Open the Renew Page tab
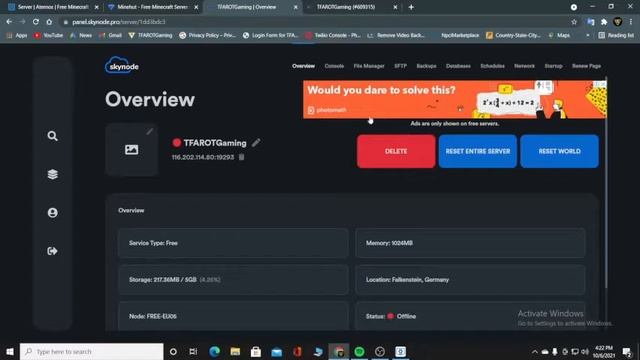This screenshot has width=640, height=360. (x=587, y=66)
